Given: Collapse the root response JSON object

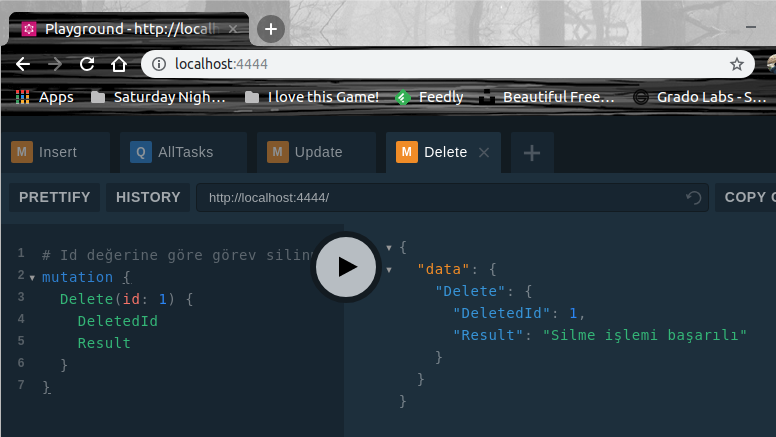Looking at the screenshot, I should (x=390, y=247).
